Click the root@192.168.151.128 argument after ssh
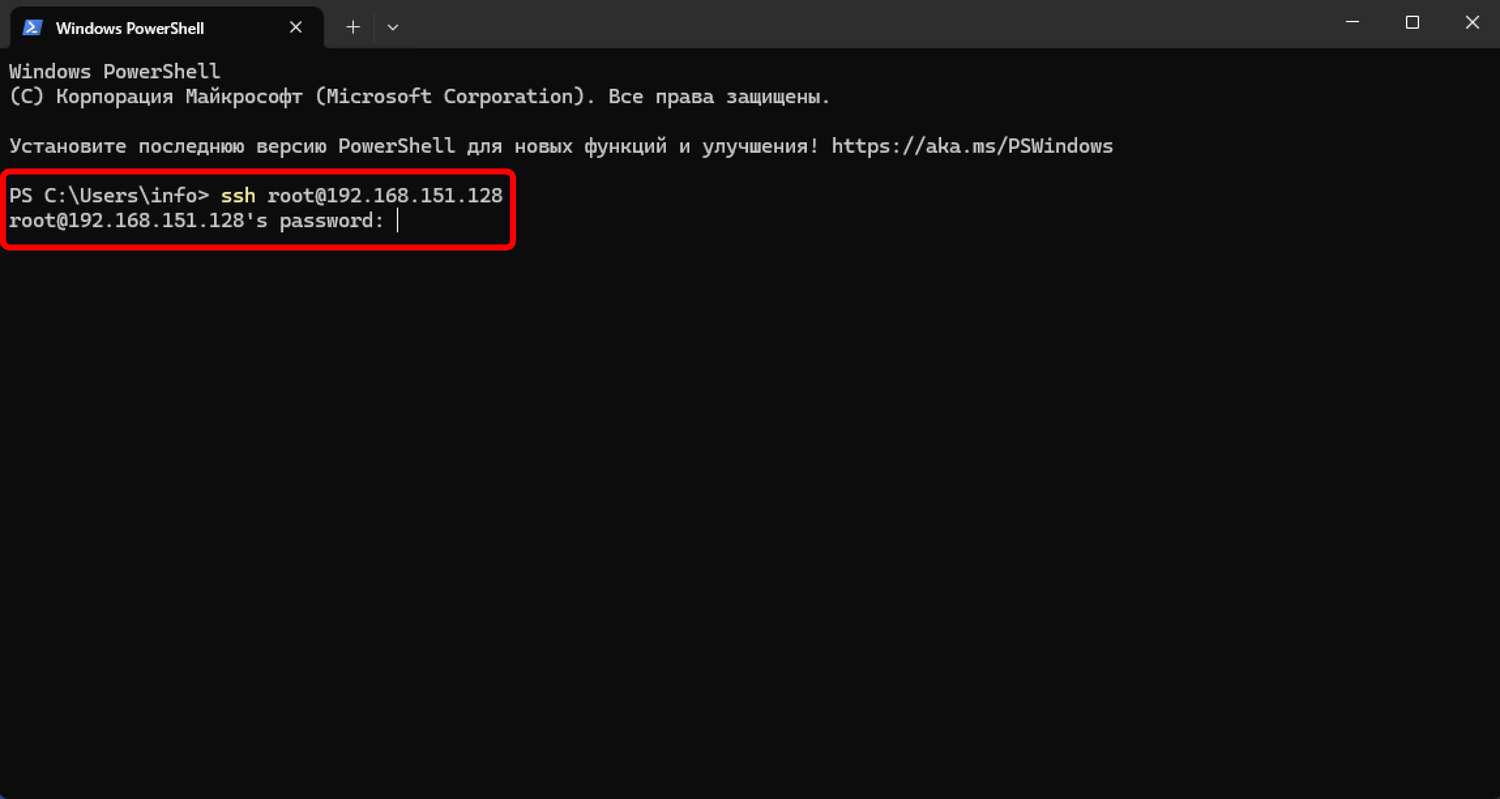 pos(385,195)
